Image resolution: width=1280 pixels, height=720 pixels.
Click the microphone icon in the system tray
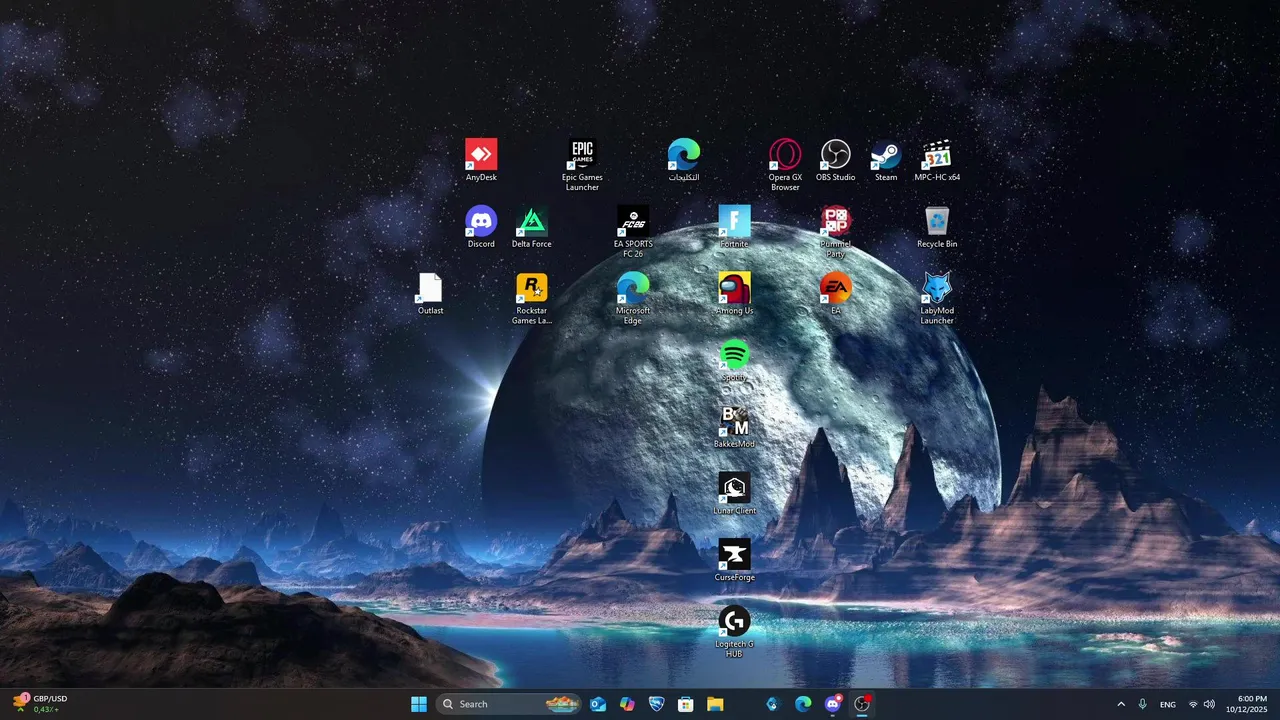pyautogui.click(x=1142, y=704)
